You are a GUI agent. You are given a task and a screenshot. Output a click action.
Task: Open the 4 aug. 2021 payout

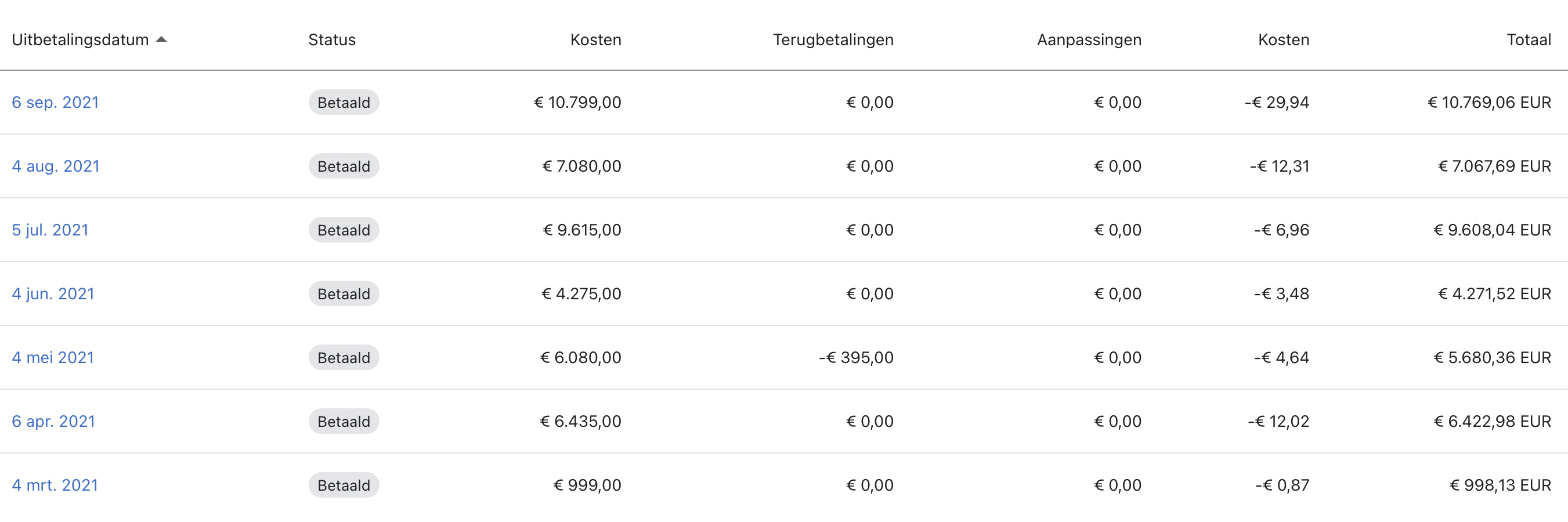56,166
